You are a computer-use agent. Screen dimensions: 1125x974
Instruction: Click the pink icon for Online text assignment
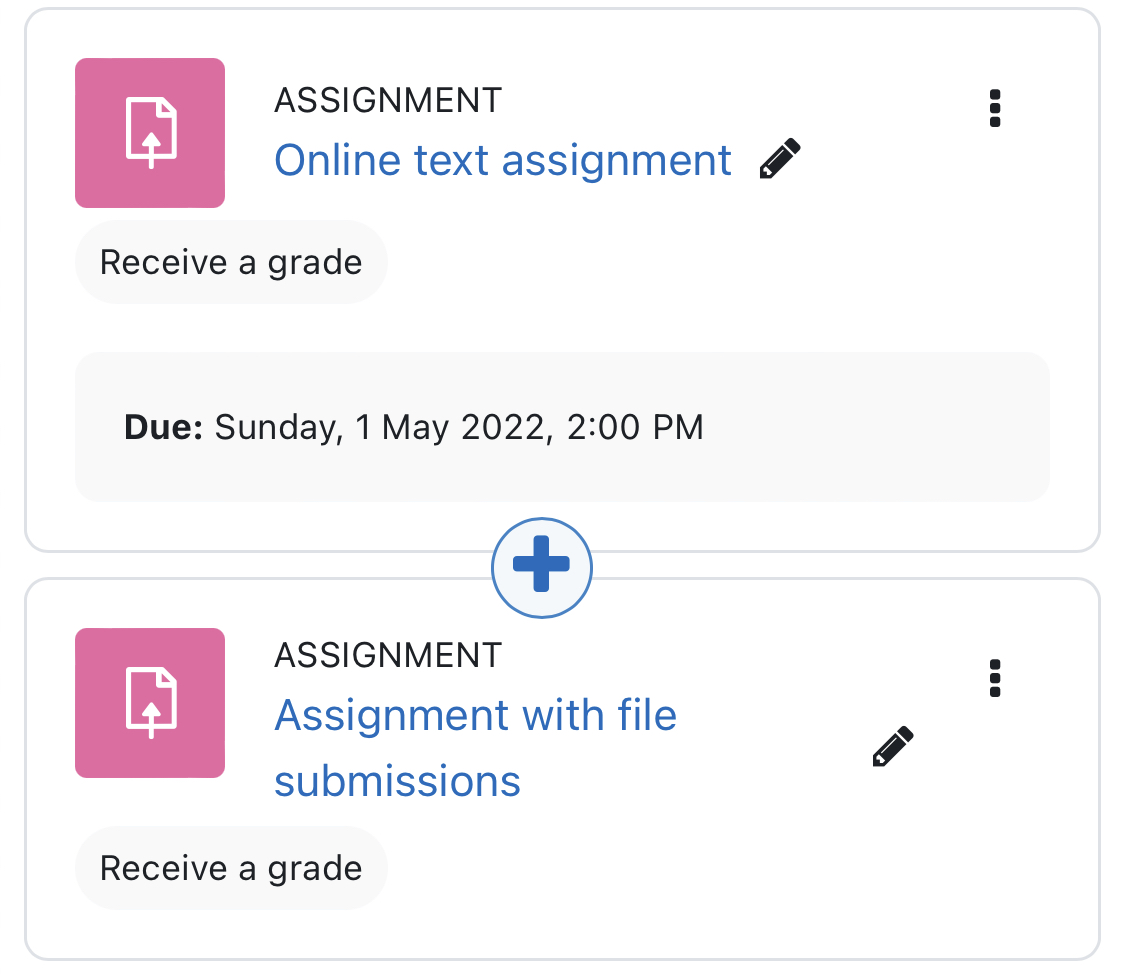coord(150,133)
